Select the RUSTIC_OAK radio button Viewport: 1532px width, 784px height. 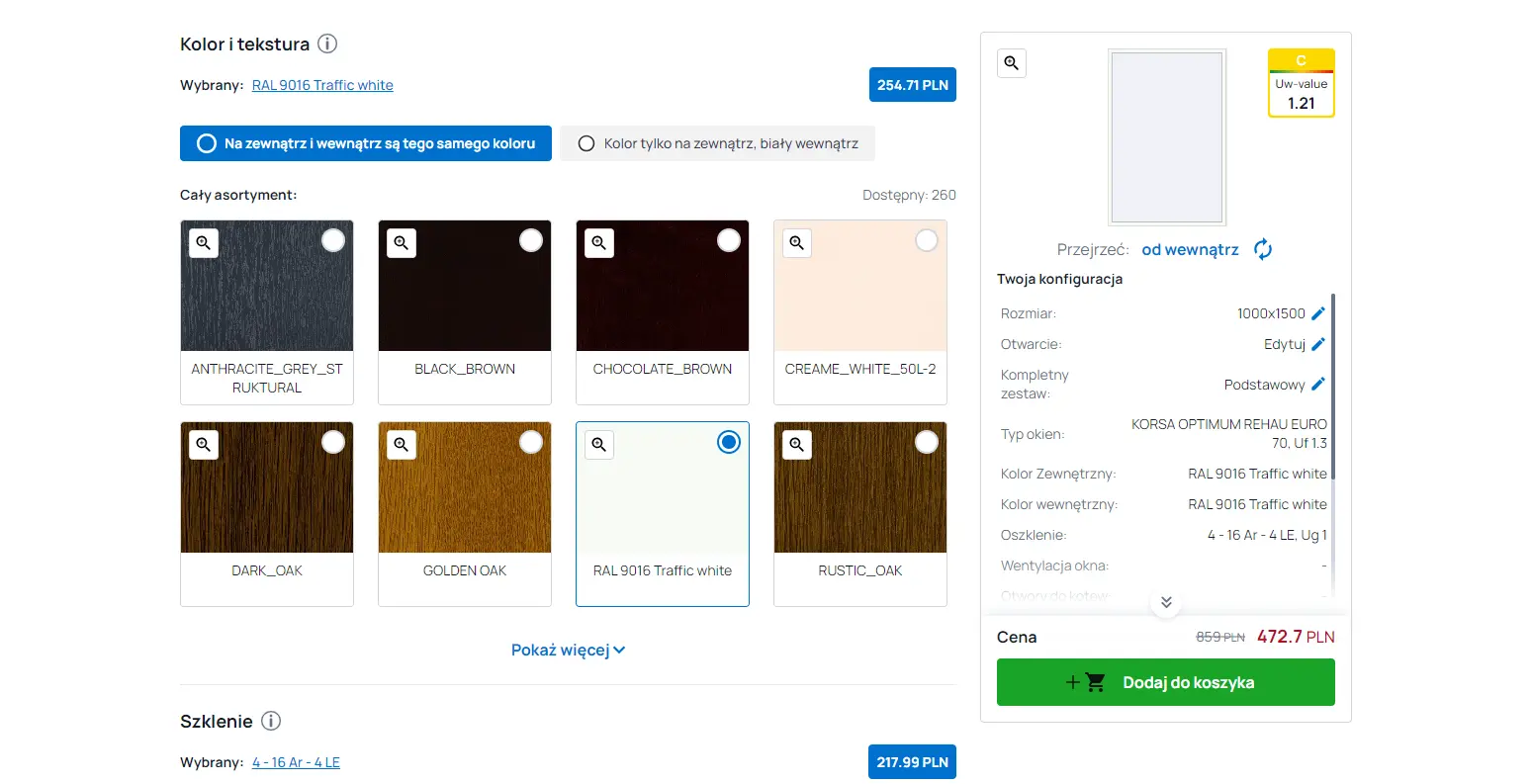pyautogui.click(x=927, y=442)
